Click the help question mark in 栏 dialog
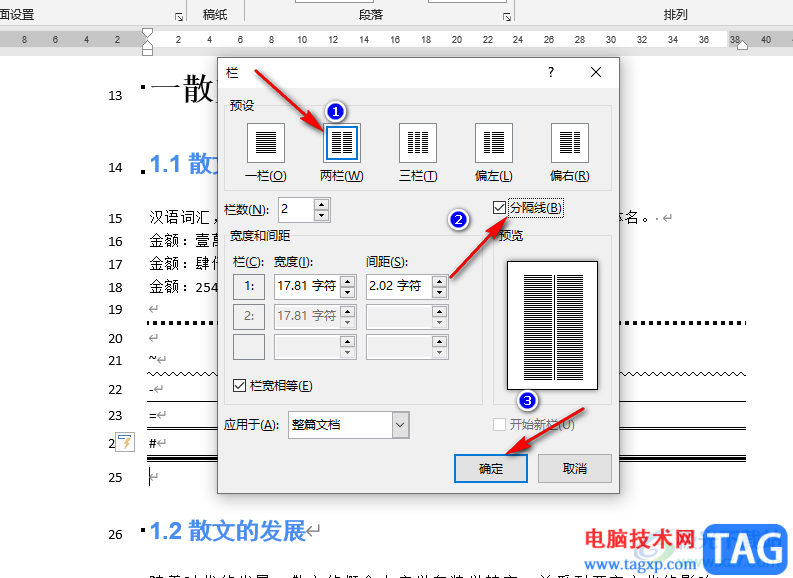This screenshot has height=578, width=793. 551,72
